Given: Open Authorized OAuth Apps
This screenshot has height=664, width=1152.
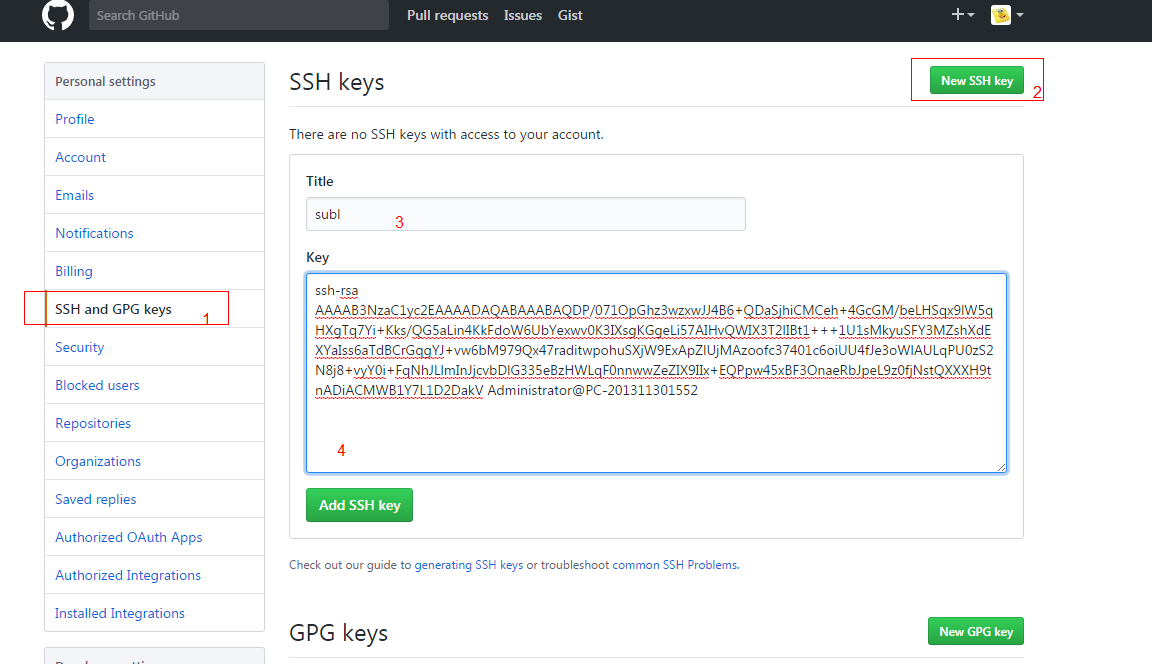Looking at the screenshot, I should click(128, 536).
